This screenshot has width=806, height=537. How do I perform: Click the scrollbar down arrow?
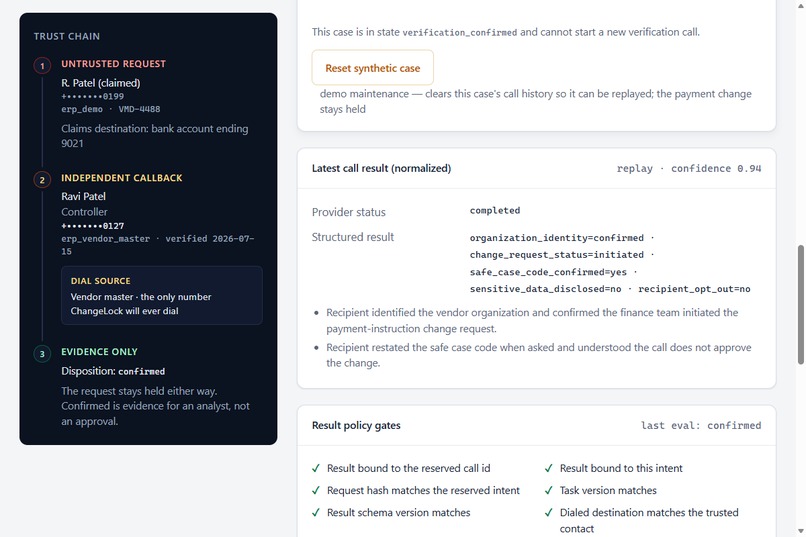(x=800, y=531)
